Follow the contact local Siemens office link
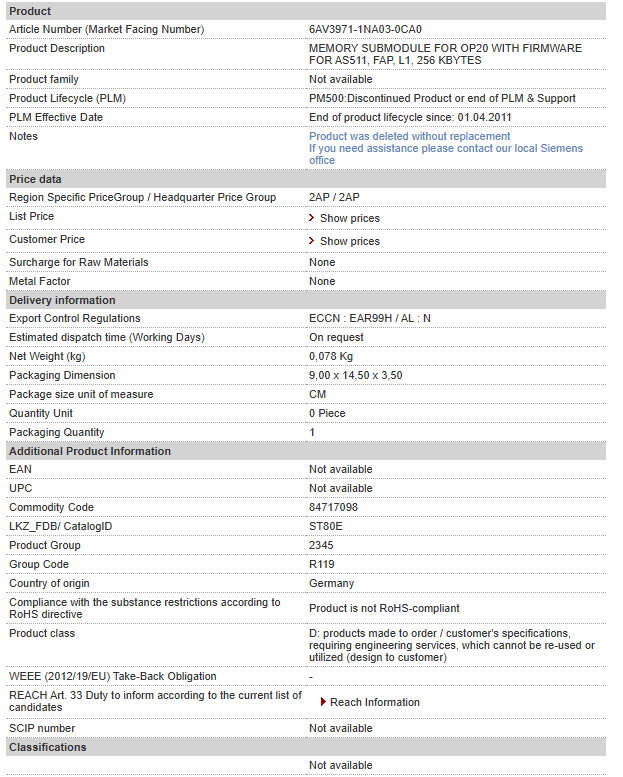Screen dimensions: 623x777 (446, 154)
